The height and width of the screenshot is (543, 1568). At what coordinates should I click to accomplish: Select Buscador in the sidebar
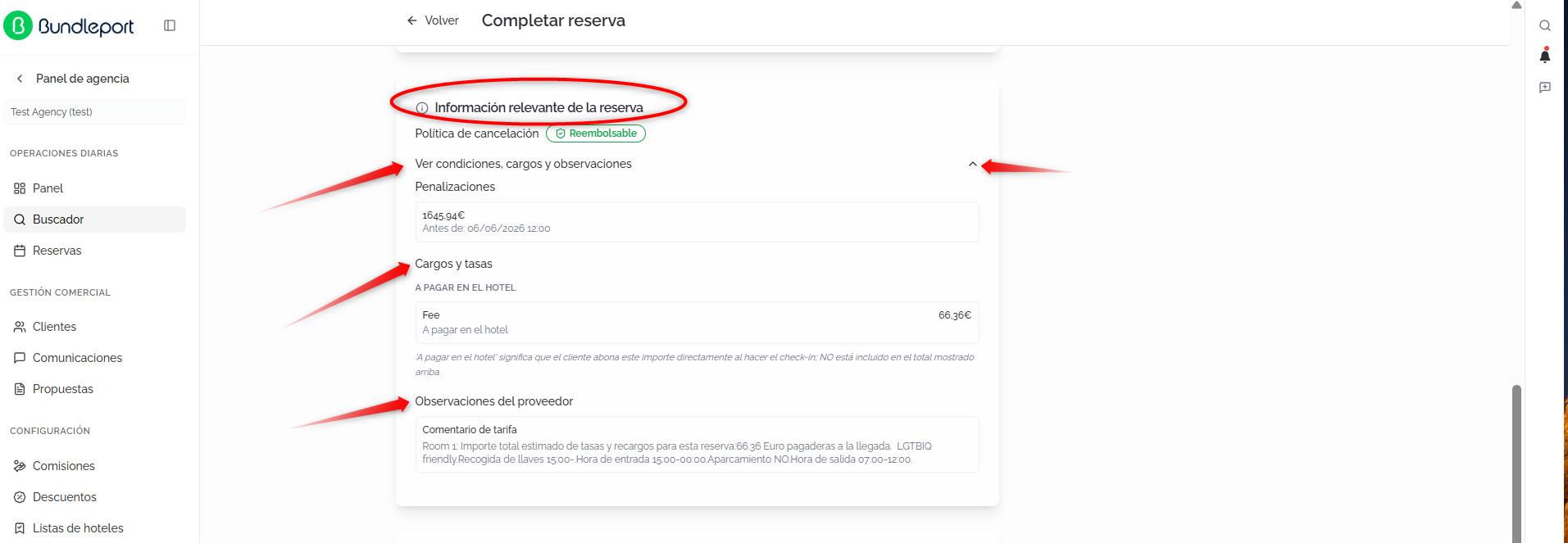95,219
